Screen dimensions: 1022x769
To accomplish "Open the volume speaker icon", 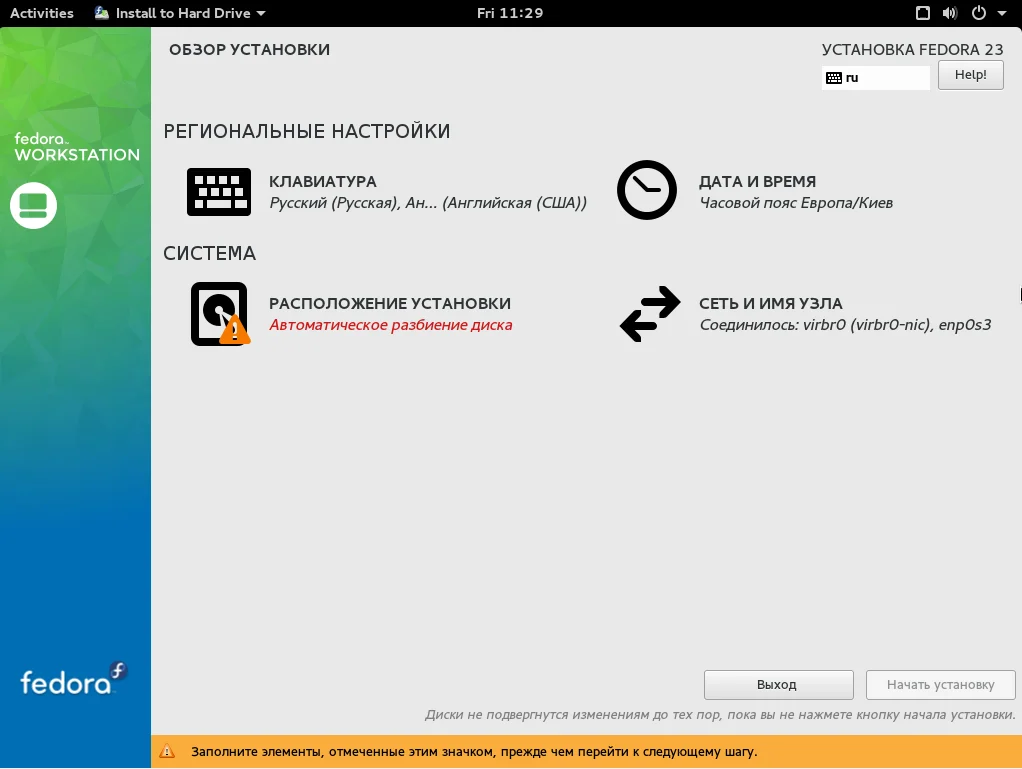I will (950, 13).
